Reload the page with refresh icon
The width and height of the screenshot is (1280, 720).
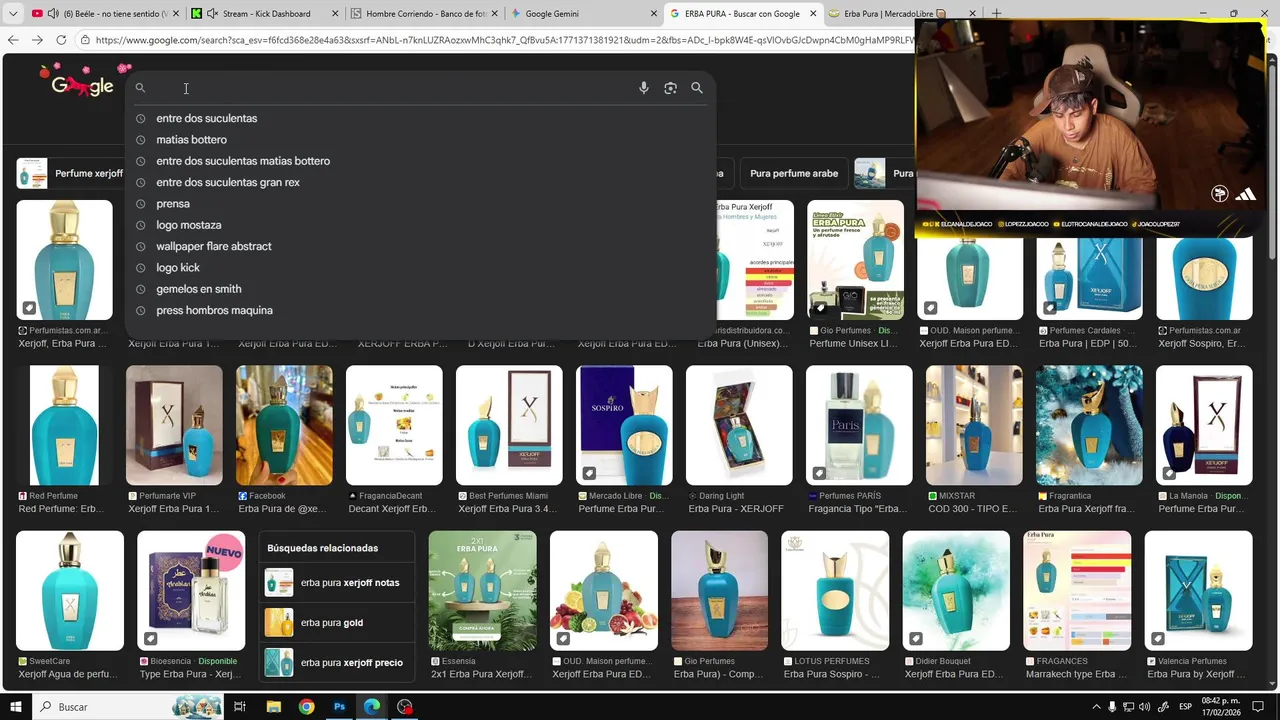pos(61,40)
